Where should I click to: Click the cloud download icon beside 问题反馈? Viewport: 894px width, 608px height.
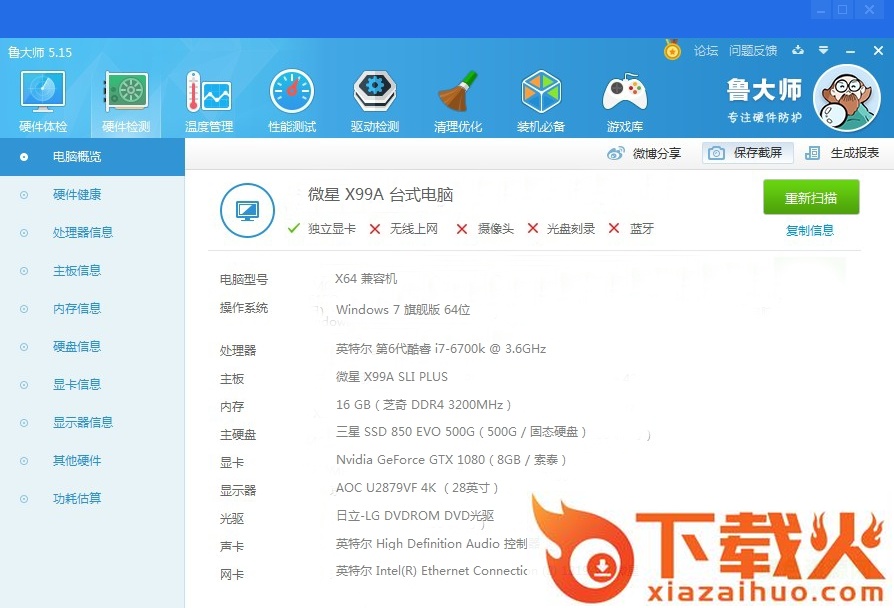click(x=798, y=50)
